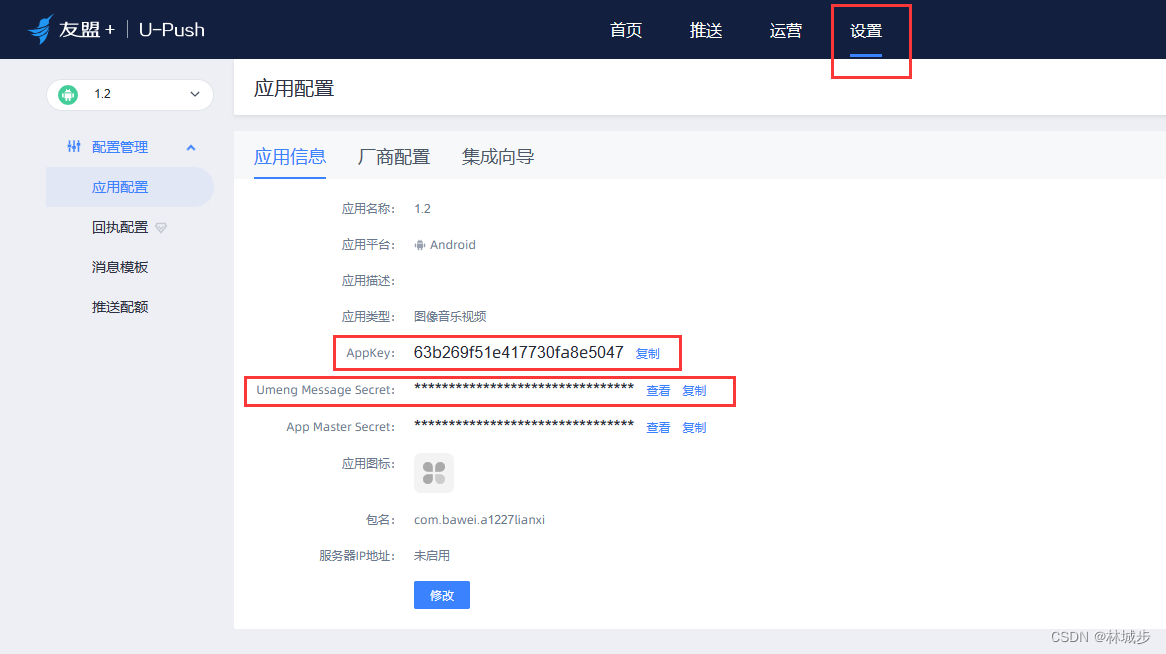Screen dimensions: 1166x654
Task: Click the 应用描述 field label
Action: pos(368,280)
